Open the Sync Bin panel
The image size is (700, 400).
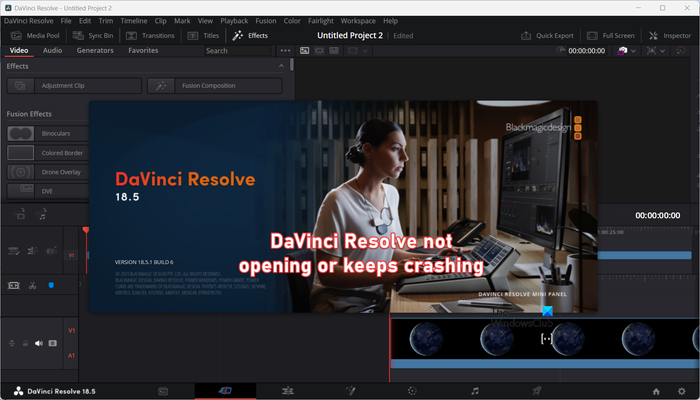[93, 36]
